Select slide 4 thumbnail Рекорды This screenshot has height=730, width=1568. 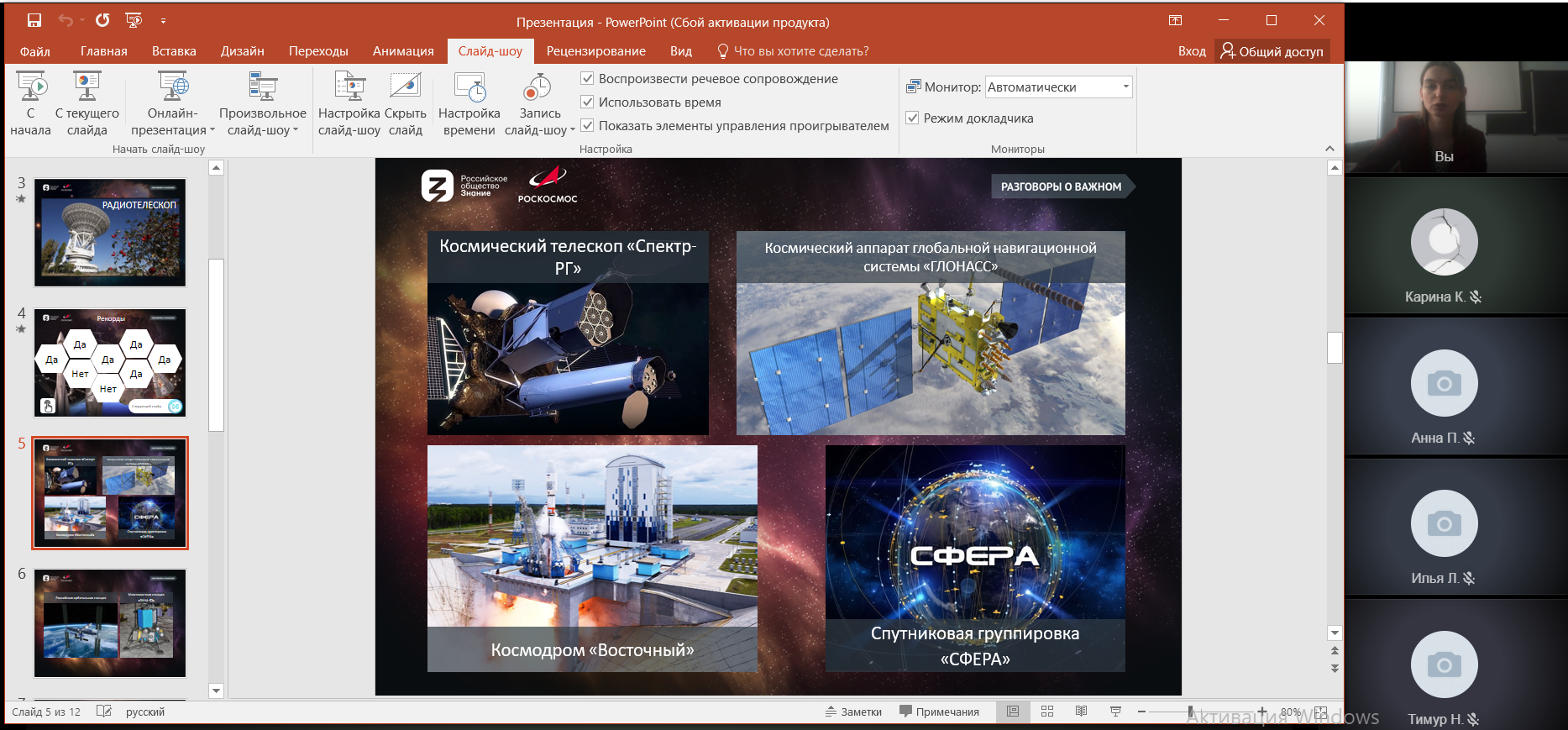110,363
